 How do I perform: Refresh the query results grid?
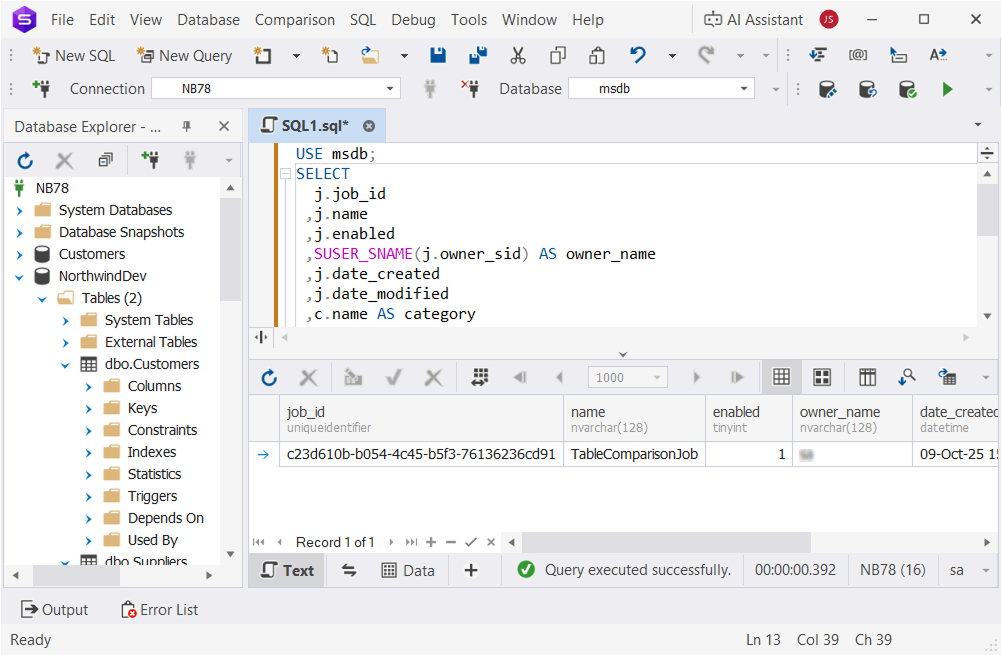click(268, 377)
